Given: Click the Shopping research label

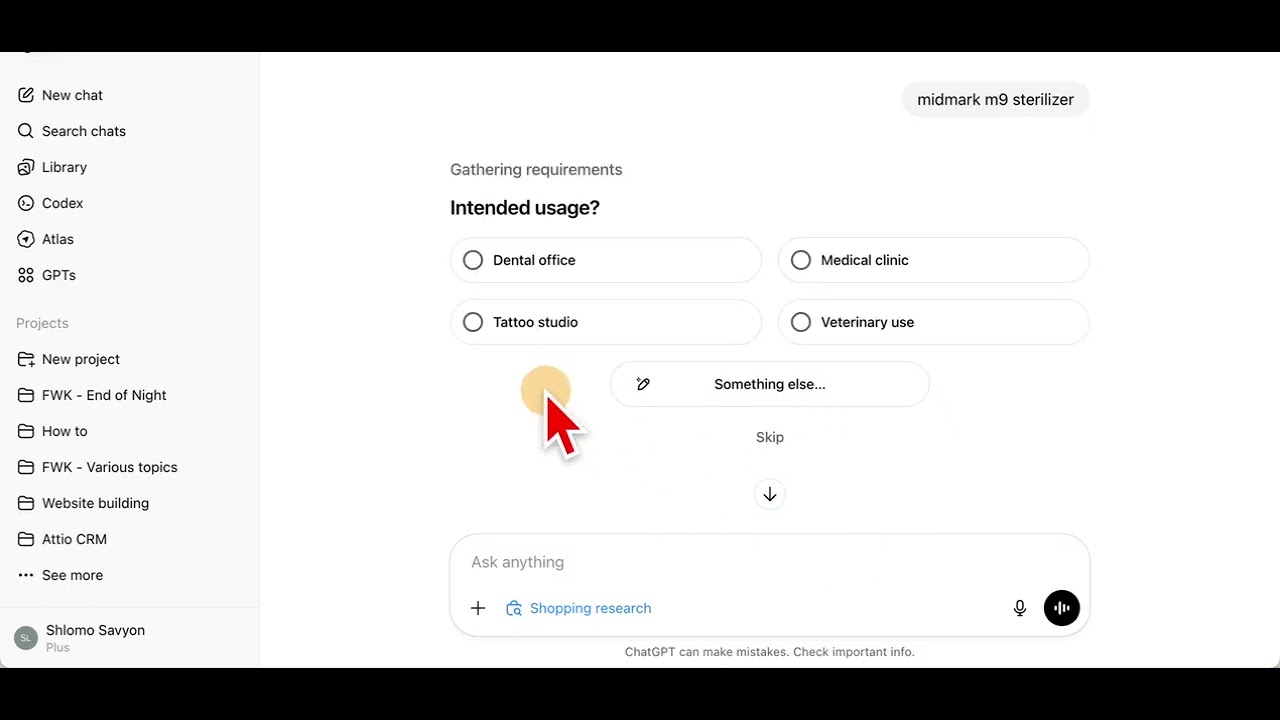Looking at the screenshot, I should 590,608.
